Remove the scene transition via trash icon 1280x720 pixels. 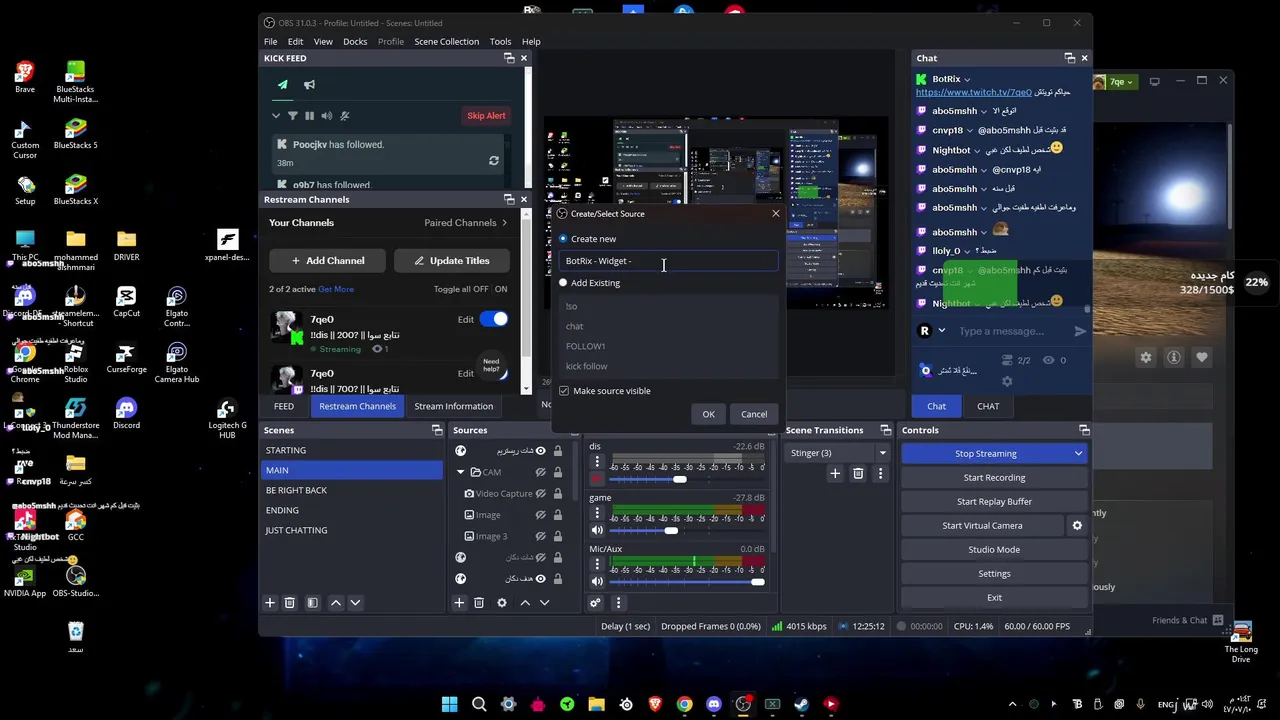point(858,474)
